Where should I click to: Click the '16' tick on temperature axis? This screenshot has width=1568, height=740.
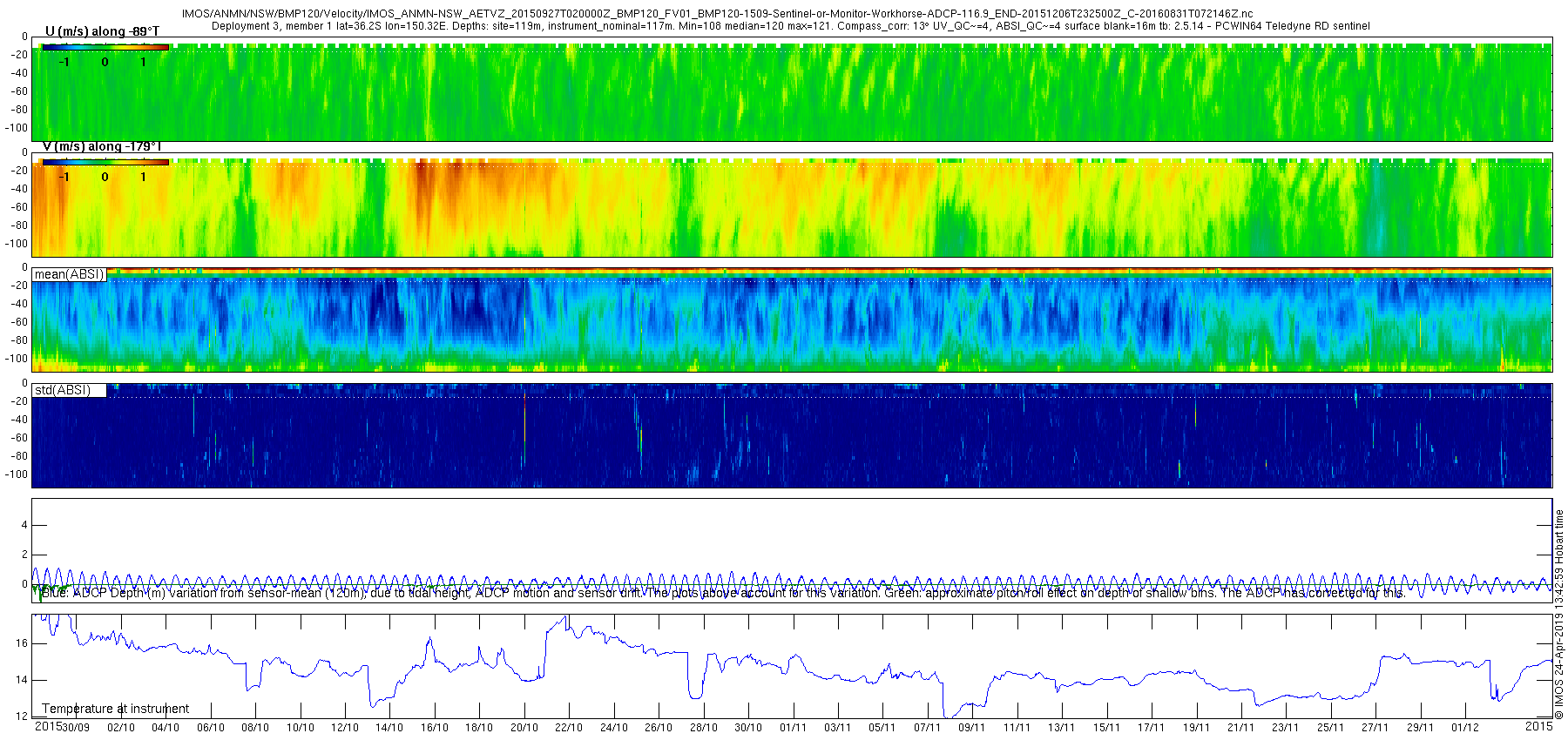pos(22,643)
